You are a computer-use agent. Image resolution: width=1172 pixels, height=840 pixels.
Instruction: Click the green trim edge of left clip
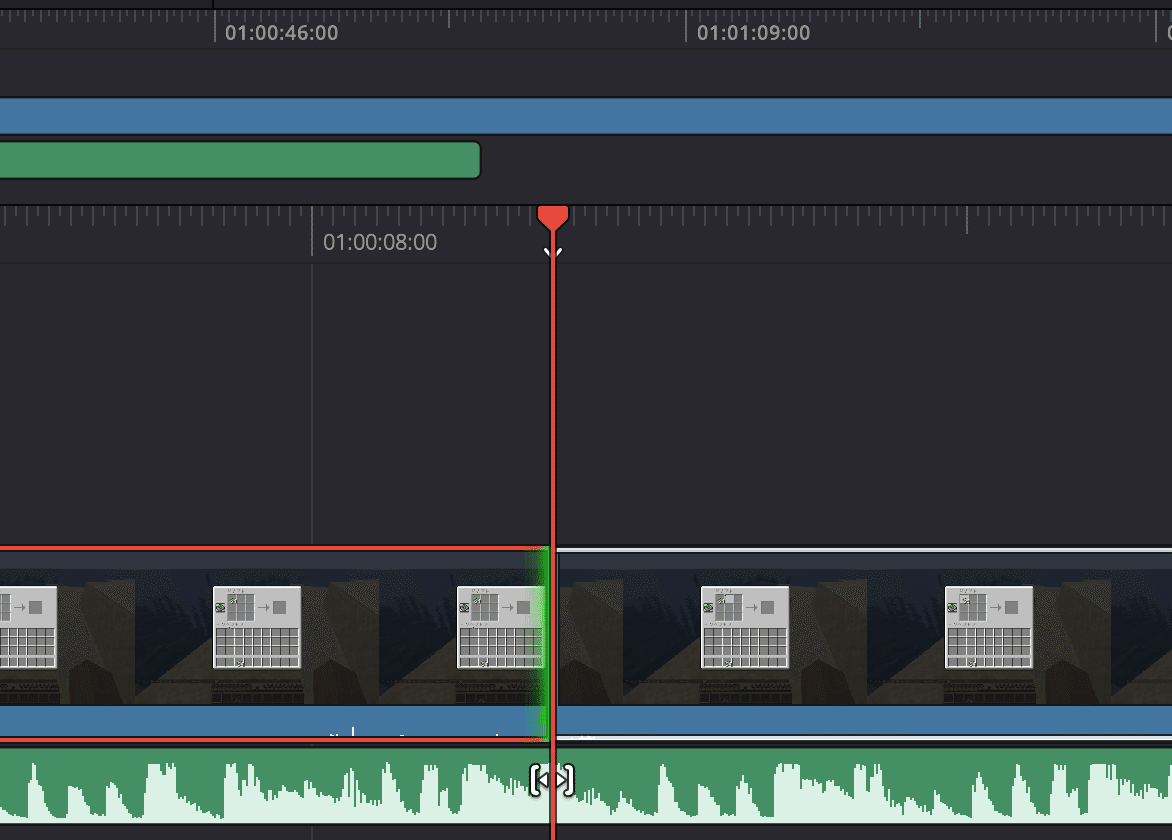[541, 644]
